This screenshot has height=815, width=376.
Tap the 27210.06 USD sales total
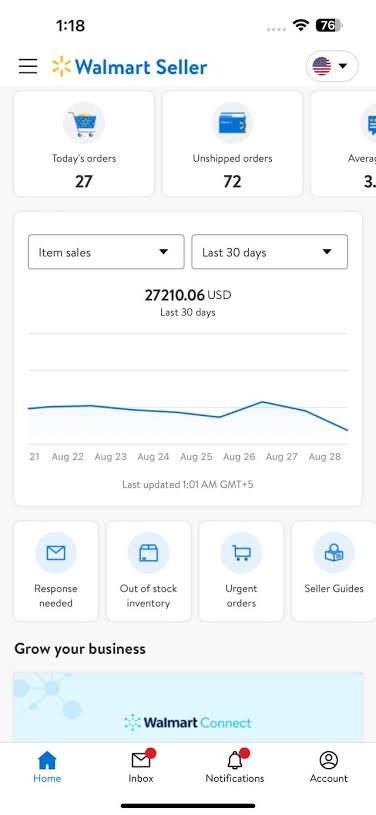tap(188, 295)
